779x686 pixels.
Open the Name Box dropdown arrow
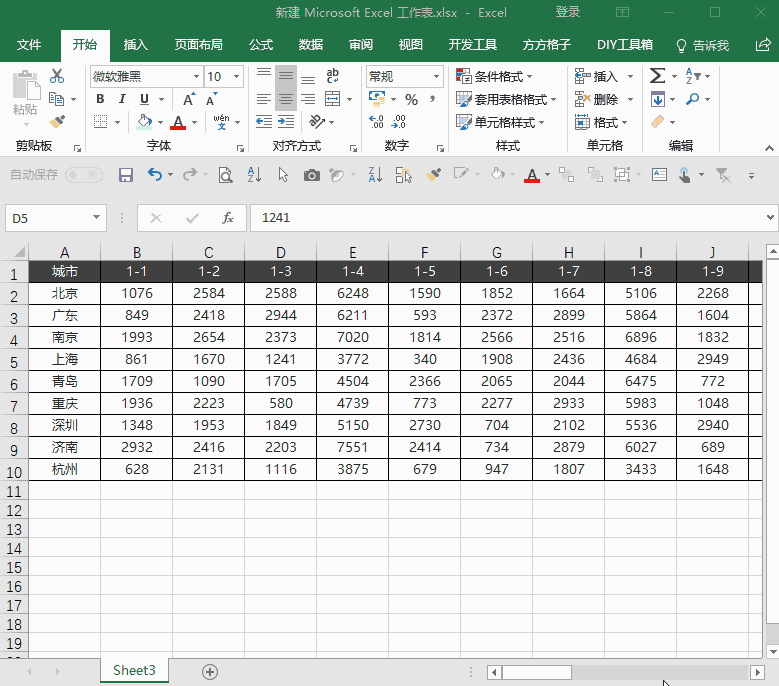(x=96, y=218)
